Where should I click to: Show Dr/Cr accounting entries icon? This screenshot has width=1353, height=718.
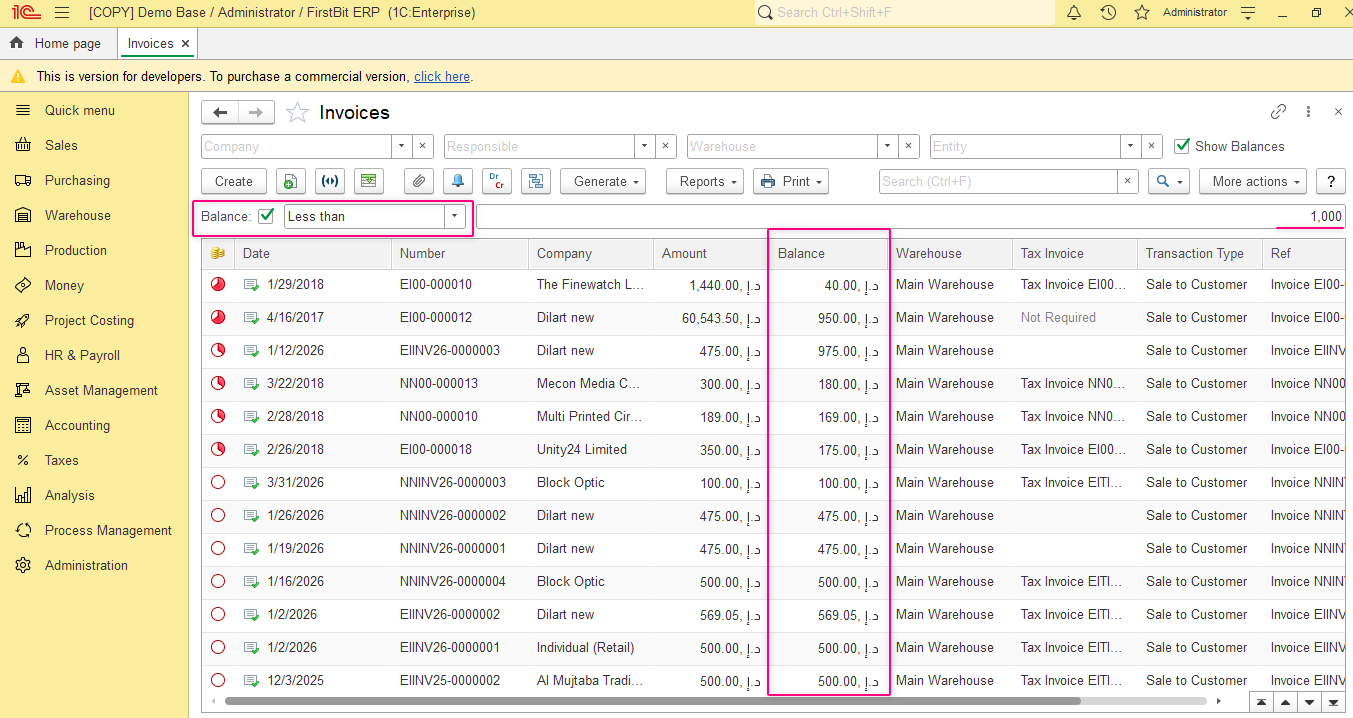(x=497, y=181)
